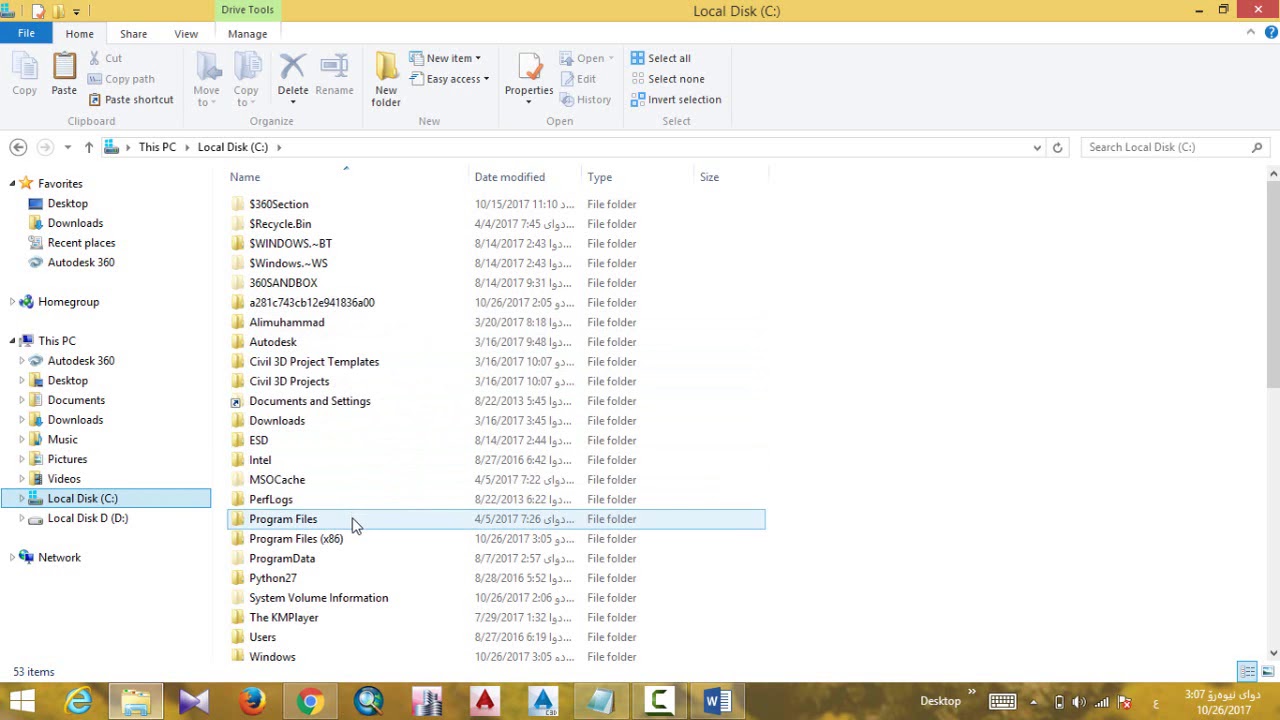The width and height of the screenshot is (1280, 720).
Task: Sort by the Type column header
Action: tap(600, 177)
